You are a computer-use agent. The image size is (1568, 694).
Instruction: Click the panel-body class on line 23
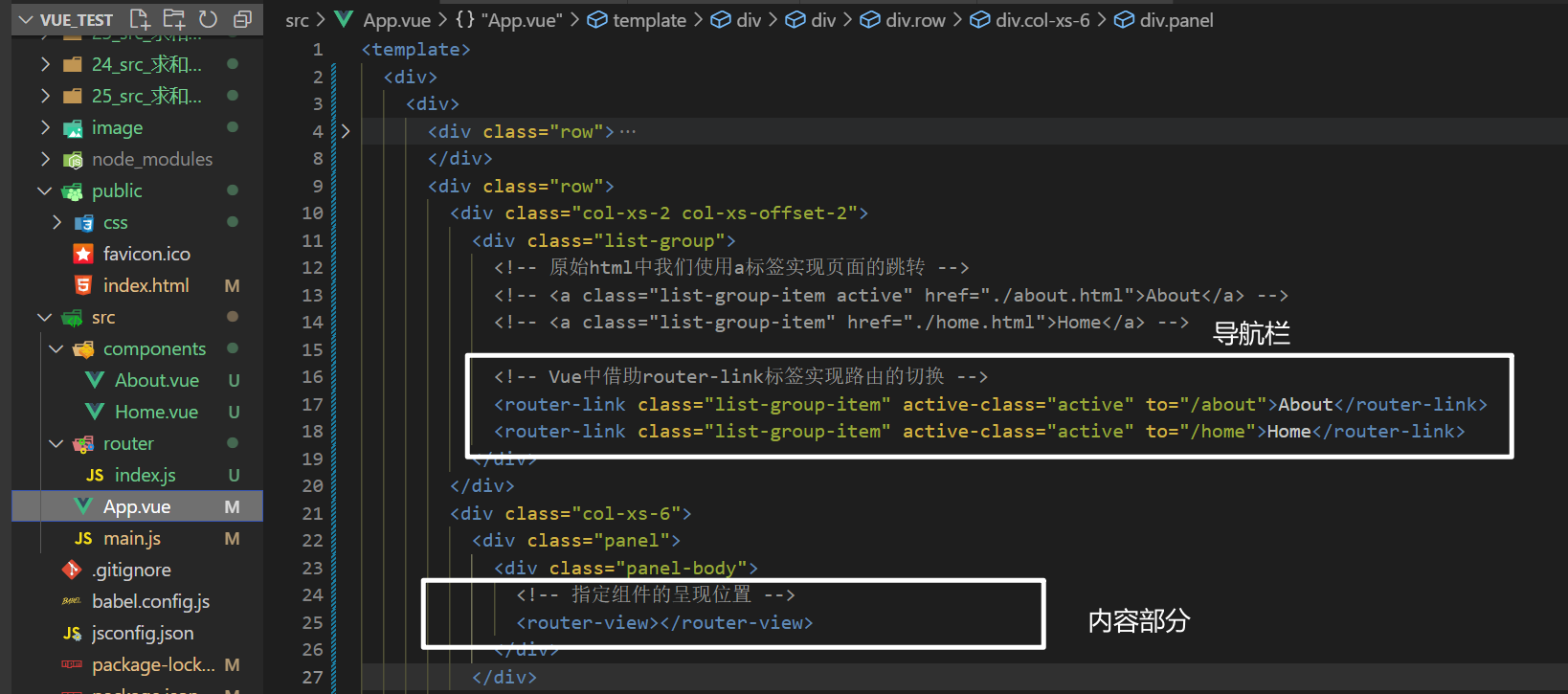pos(682,568)
